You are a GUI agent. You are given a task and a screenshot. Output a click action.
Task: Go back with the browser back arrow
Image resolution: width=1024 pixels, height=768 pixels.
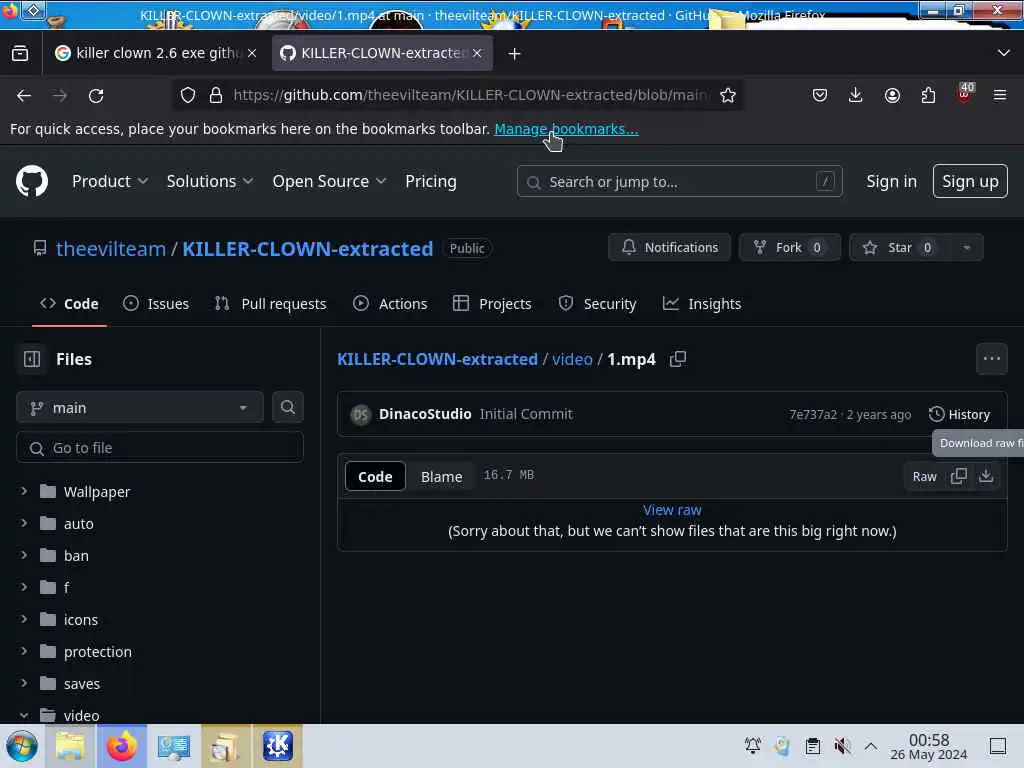pos(24,96)
